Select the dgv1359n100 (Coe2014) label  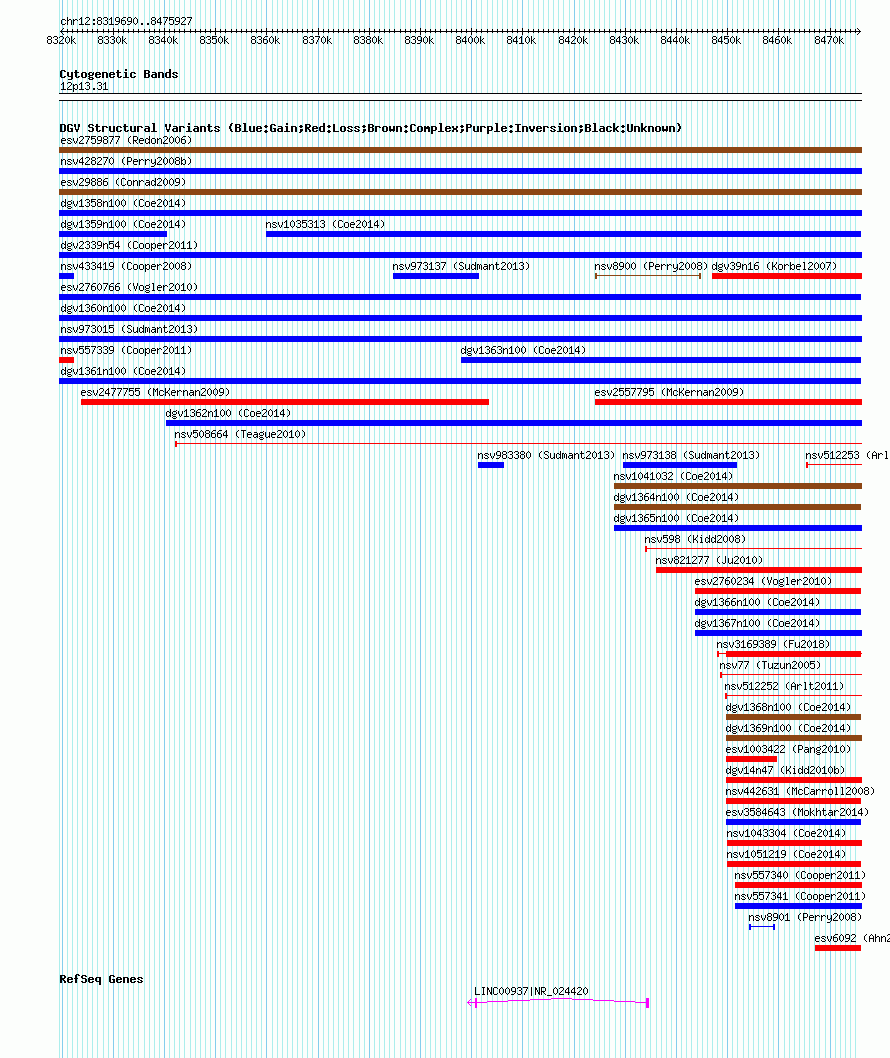pos(123,224)
